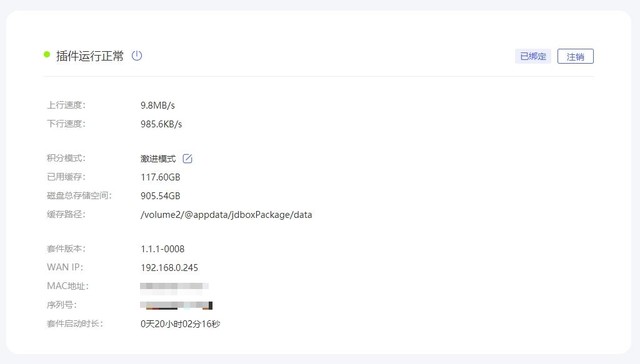Image resolution: width=640 pixels, height=364 pixels.
Task: Click the uptime value 0天20小时02分16秒
Action: [x=180, y=324]
